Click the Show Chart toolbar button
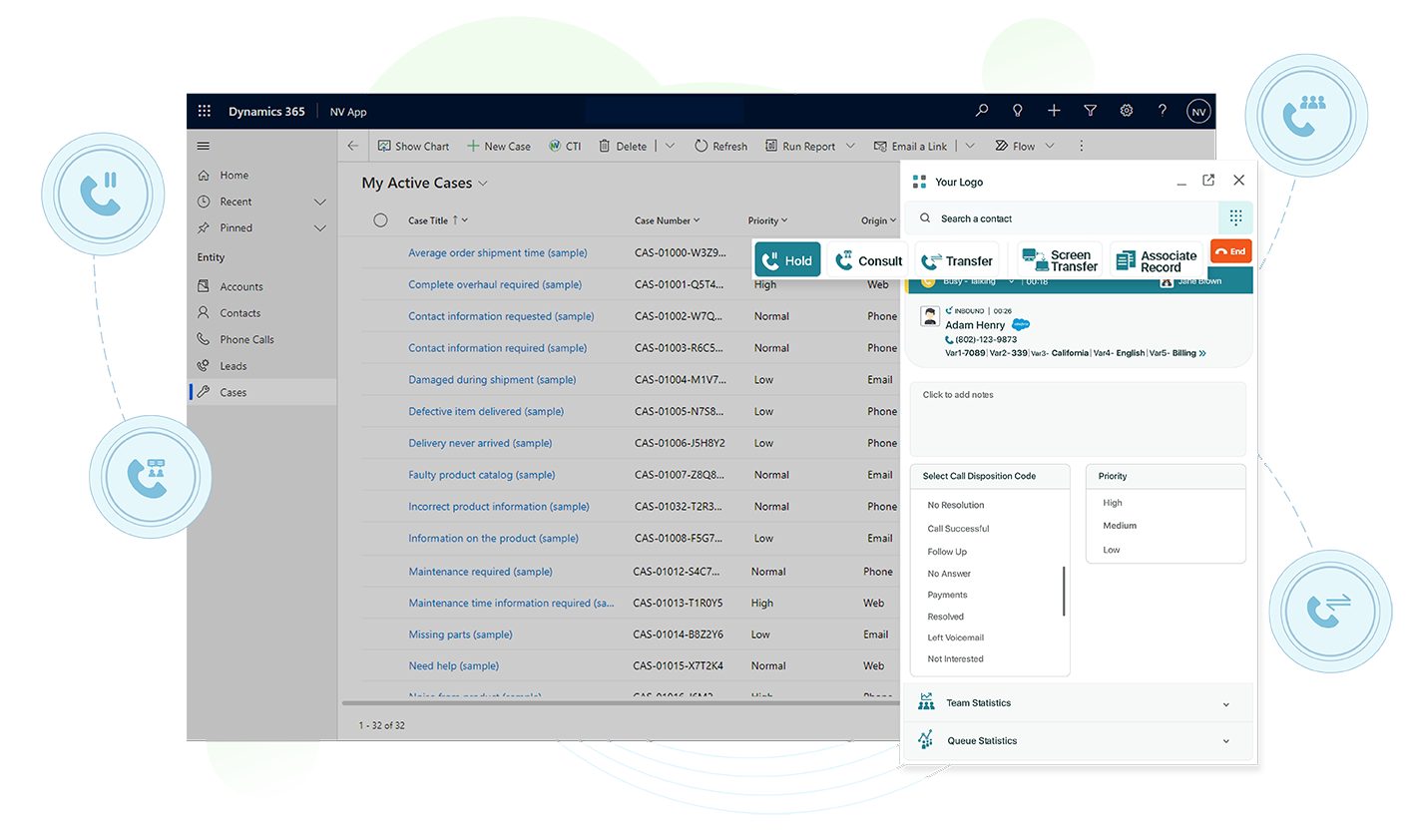 coord(413,146)
